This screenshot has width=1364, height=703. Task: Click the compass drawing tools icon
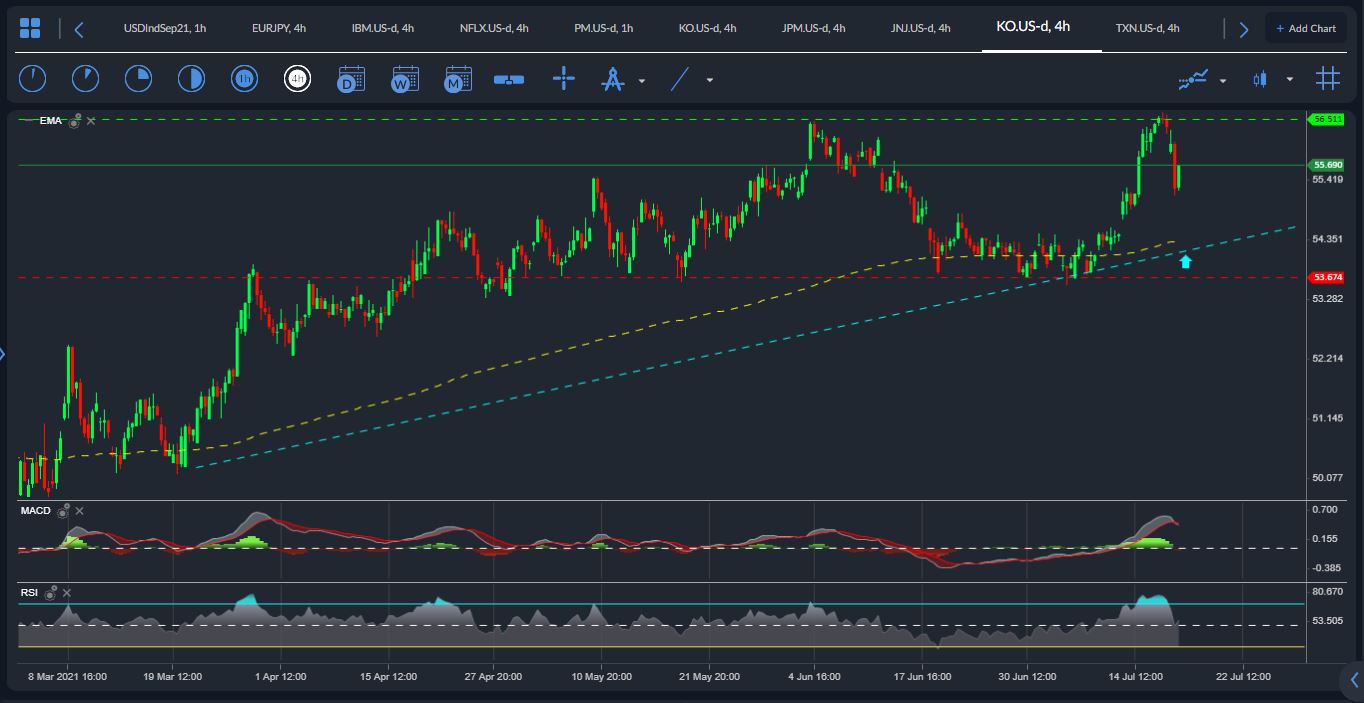[612, 79]
